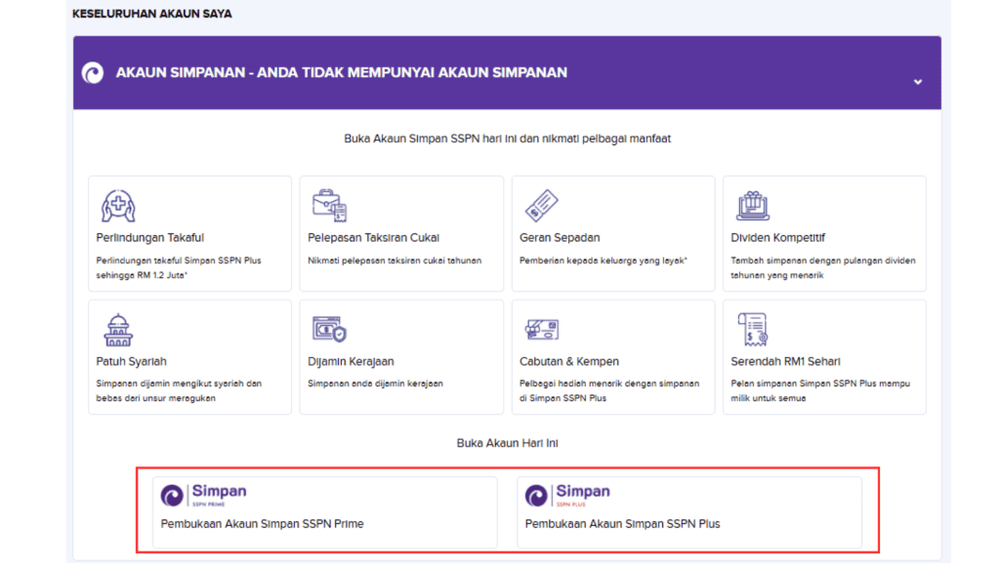This screenshot has width=1000, height=563.
Task: Click the Simpan SSPN Prime logo
Action: pyautogui.click(x=203, y=495)
